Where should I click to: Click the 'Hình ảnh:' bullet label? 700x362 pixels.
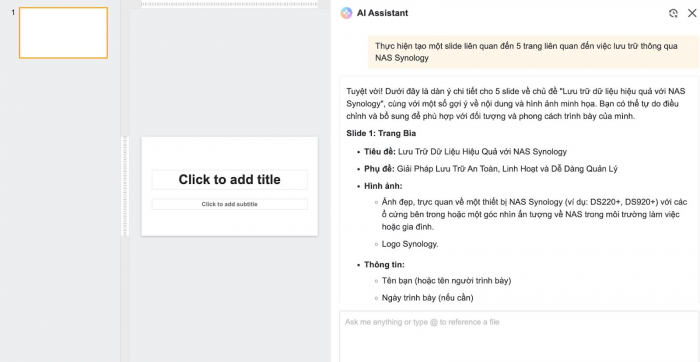click(383, 186)
